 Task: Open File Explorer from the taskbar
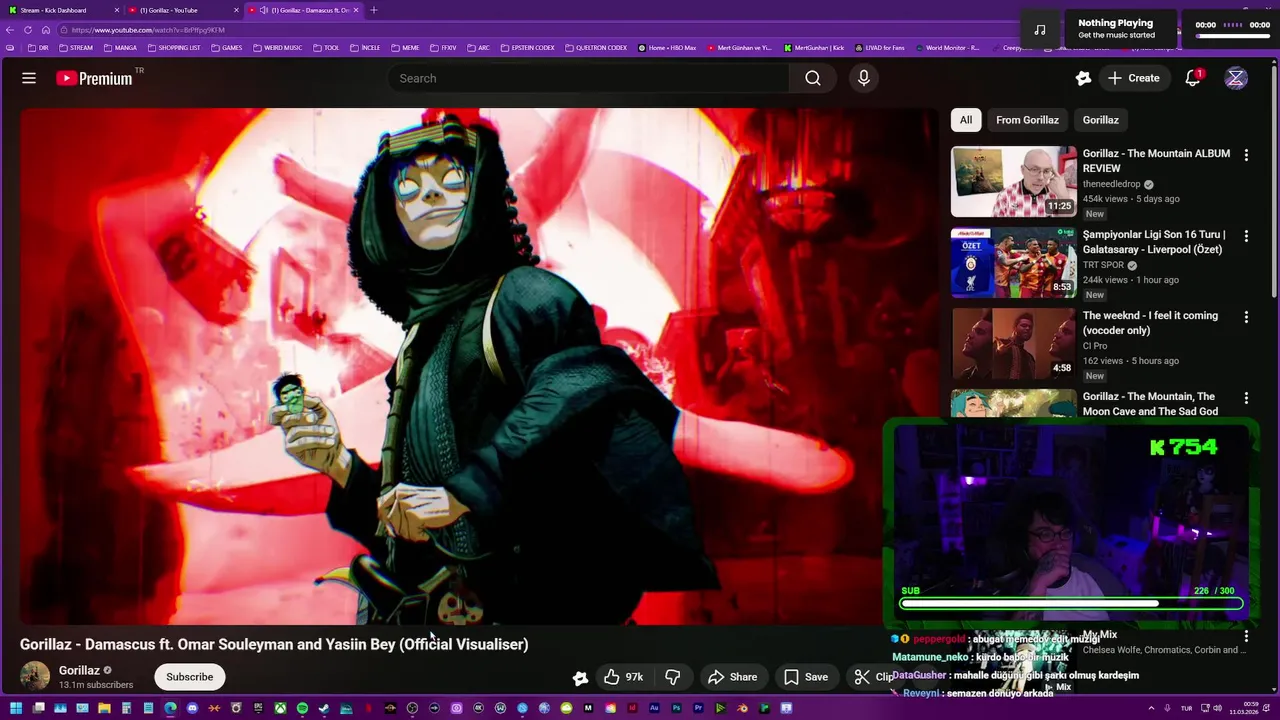click(104, 708)
